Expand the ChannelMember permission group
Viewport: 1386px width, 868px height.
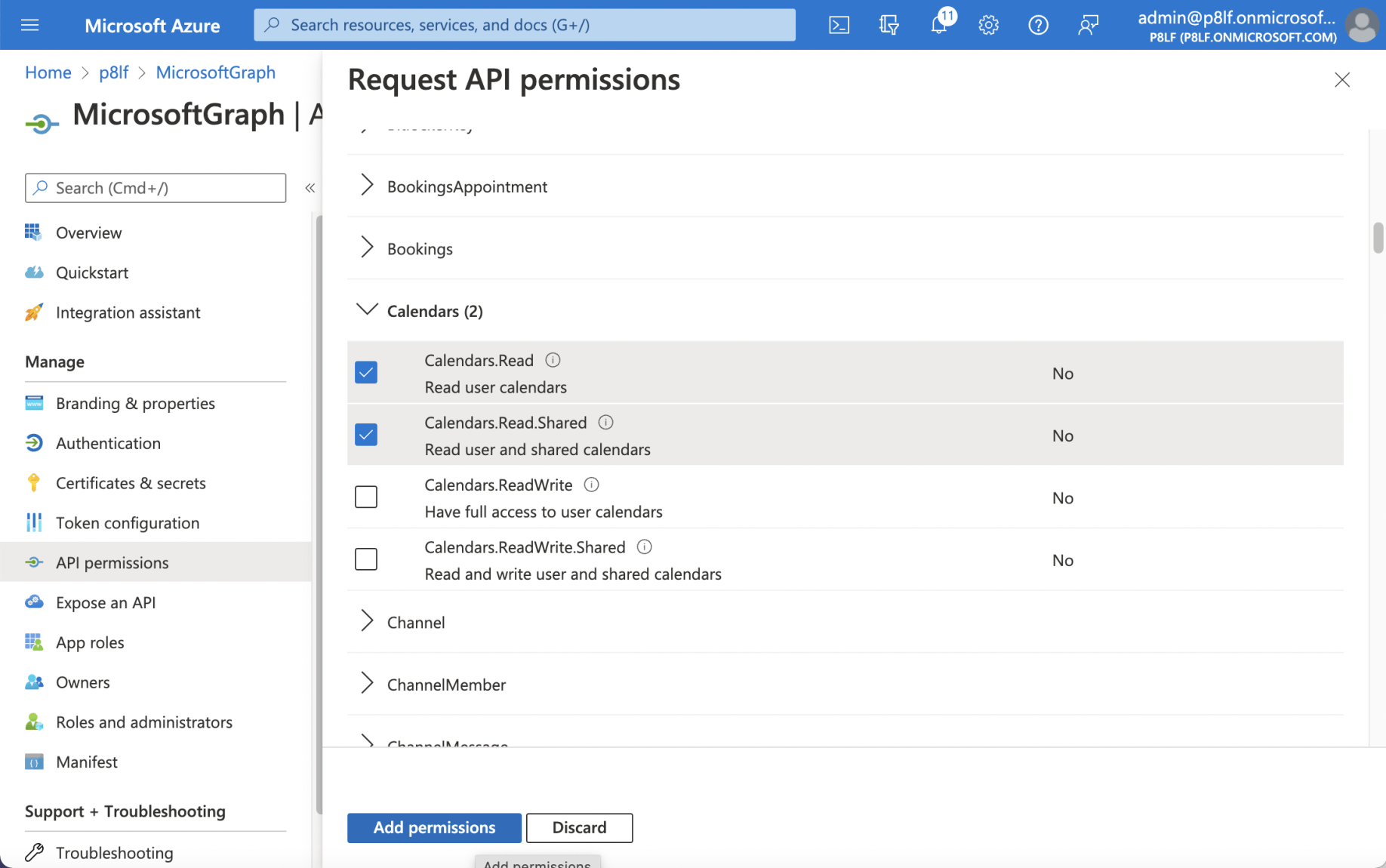[x=367, y=684]
